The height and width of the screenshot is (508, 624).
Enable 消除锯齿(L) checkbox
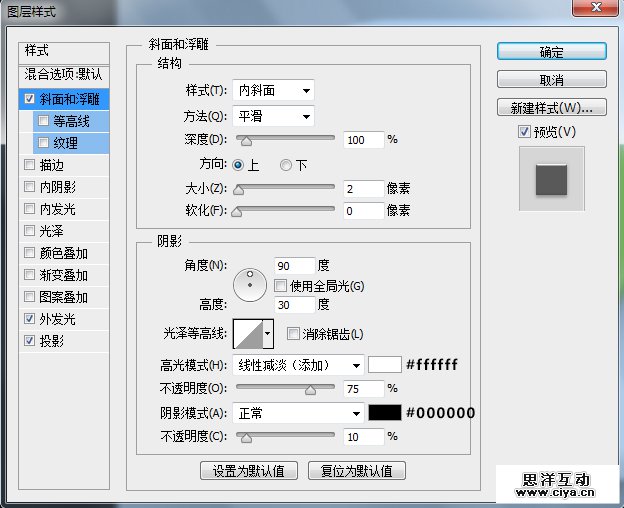tap(293, 333)
